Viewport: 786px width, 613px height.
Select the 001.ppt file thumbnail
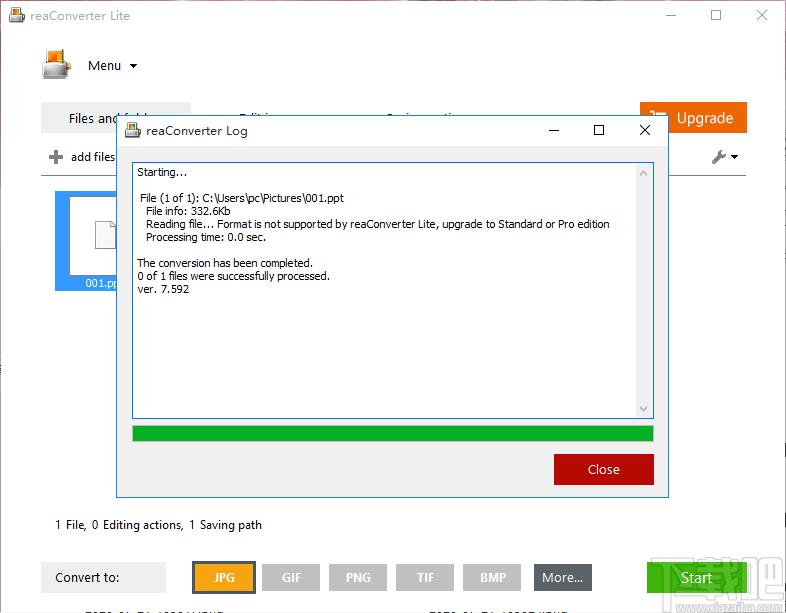pyautogui.click(x=86, y=241)
